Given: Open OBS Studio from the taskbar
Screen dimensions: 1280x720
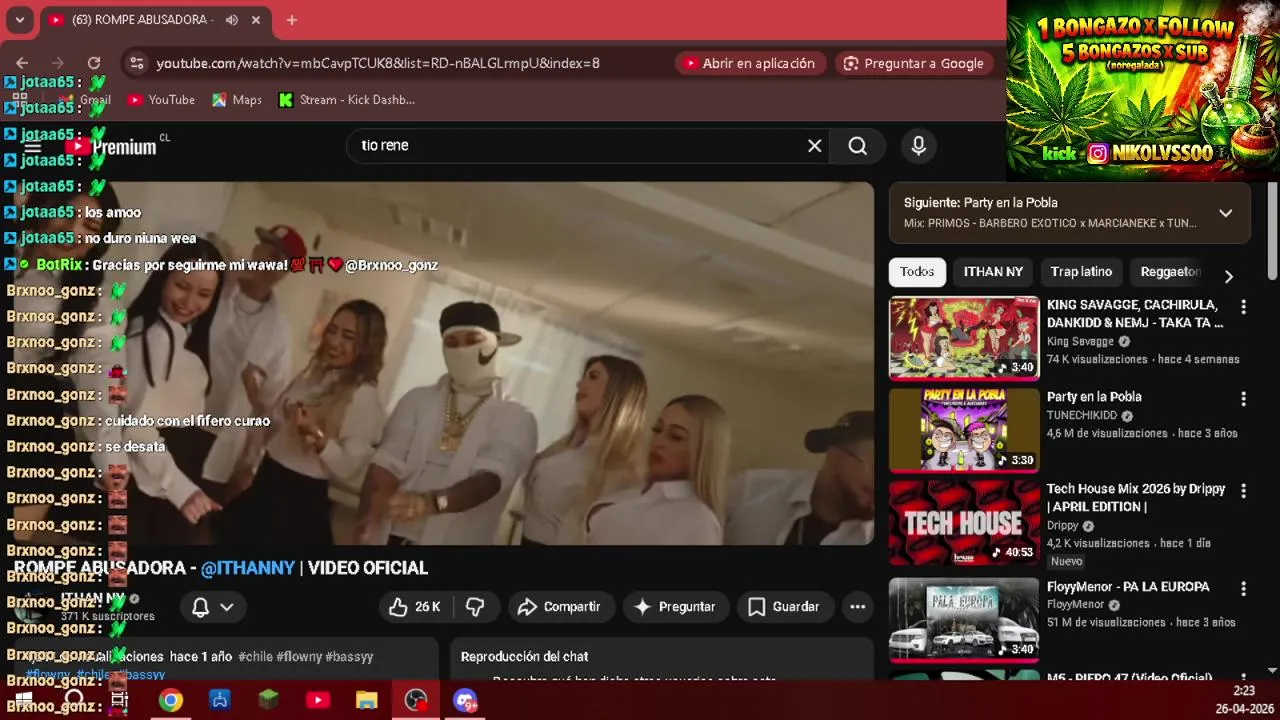Looking at the screenshot, I should pos(416,700).
